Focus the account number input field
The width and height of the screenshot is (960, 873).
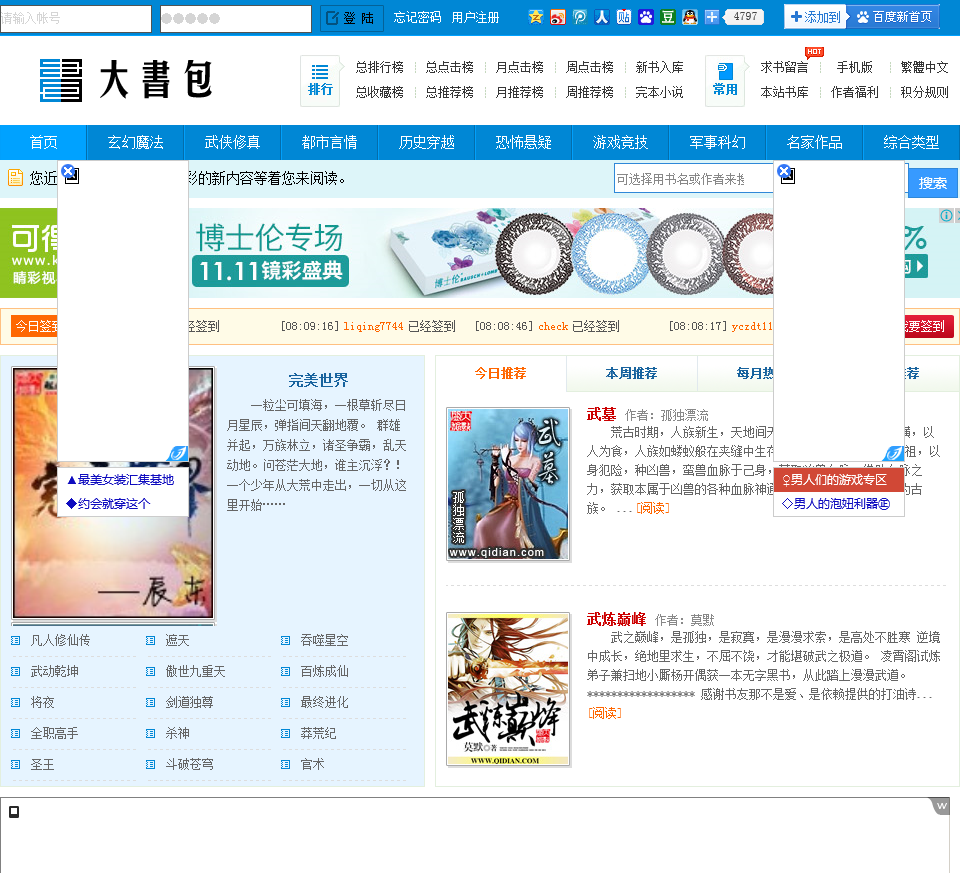[76, 18]
